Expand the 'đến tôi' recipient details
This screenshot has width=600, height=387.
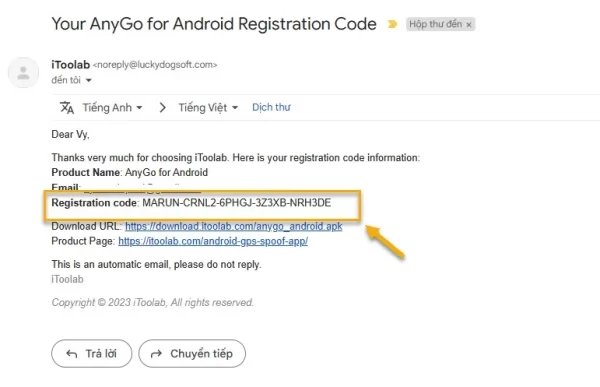88,80
